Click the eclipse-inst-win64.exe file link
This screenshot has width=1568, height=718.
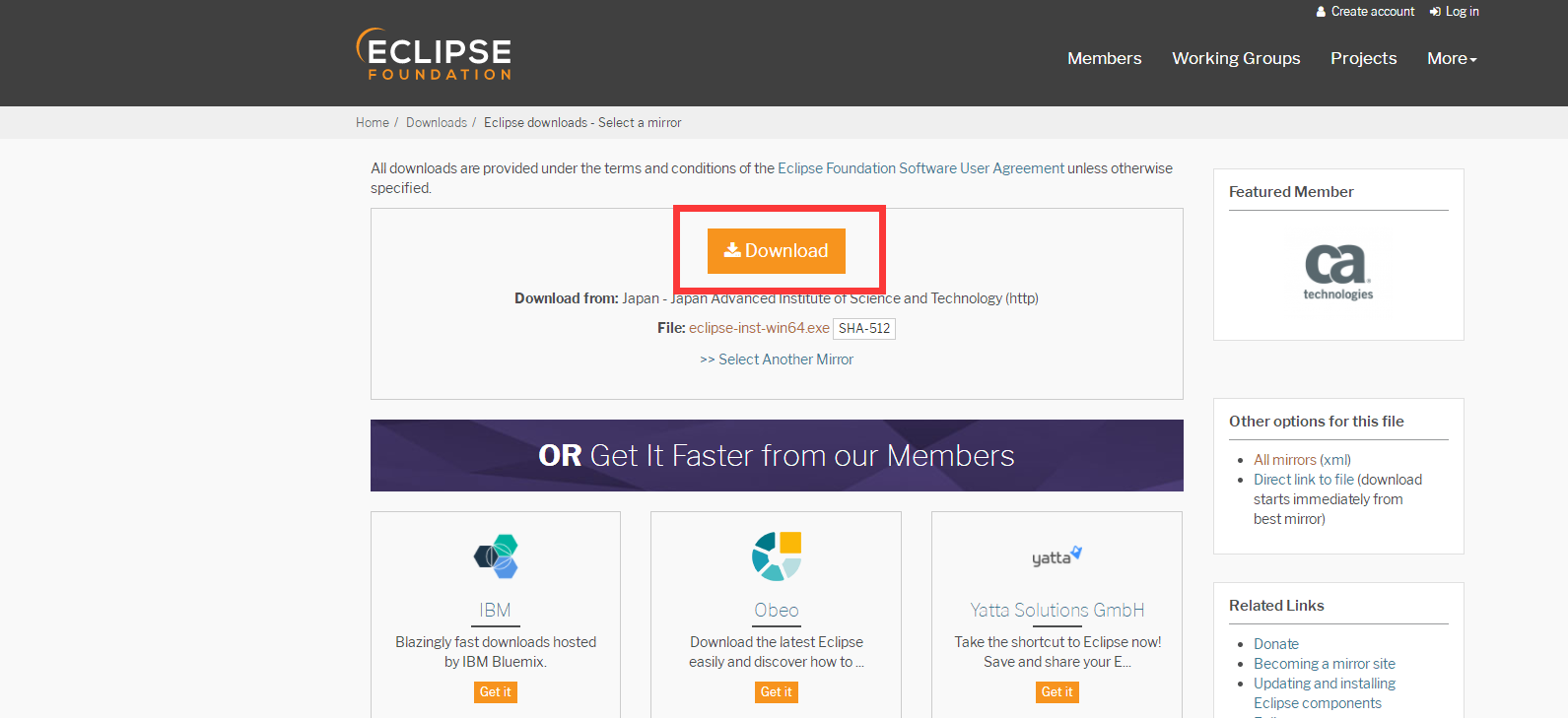(759, 328)
